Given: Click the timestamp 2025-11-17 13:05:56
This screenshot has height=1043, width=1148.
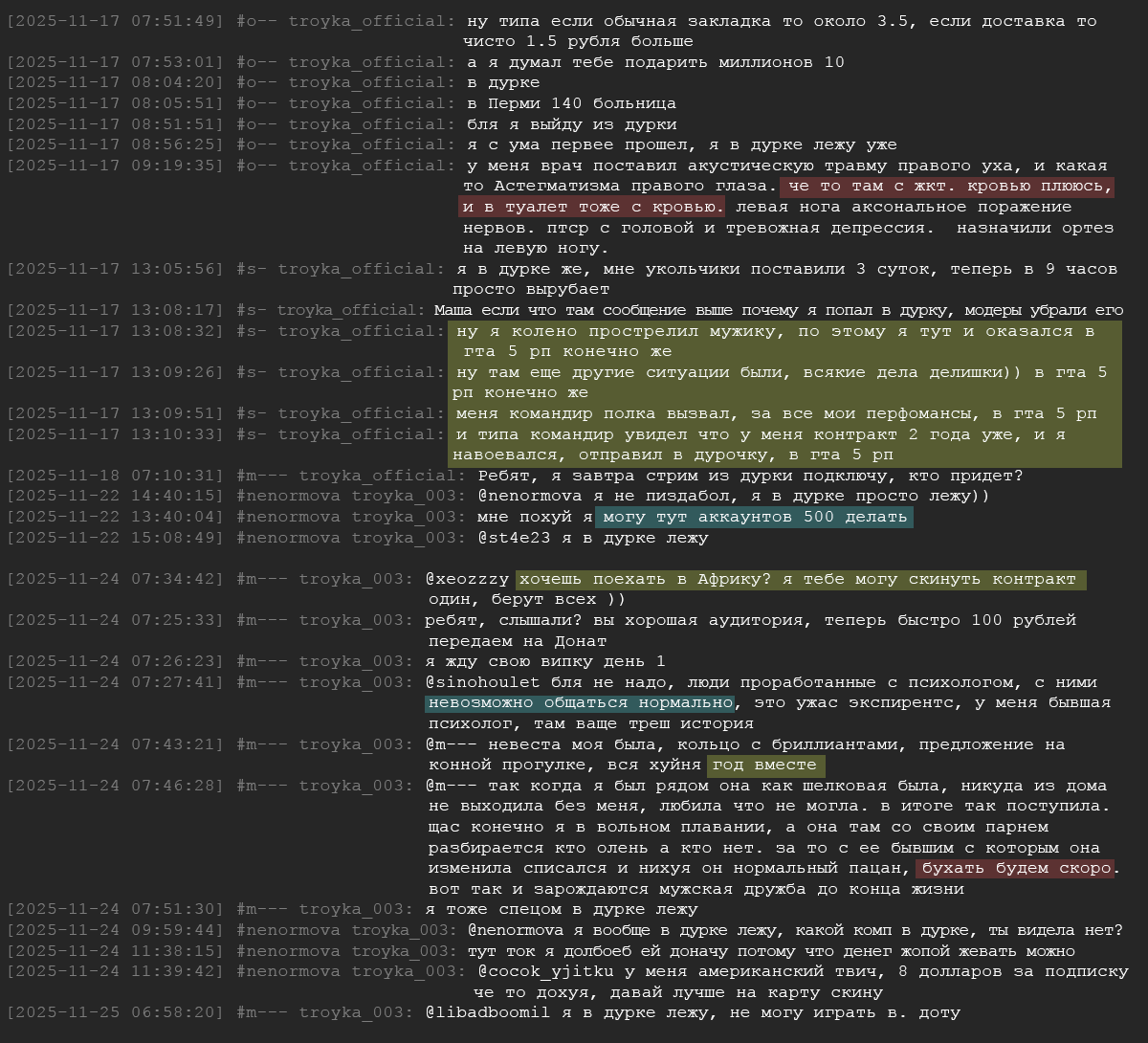Looking at the screenshot, I should 117,269.
